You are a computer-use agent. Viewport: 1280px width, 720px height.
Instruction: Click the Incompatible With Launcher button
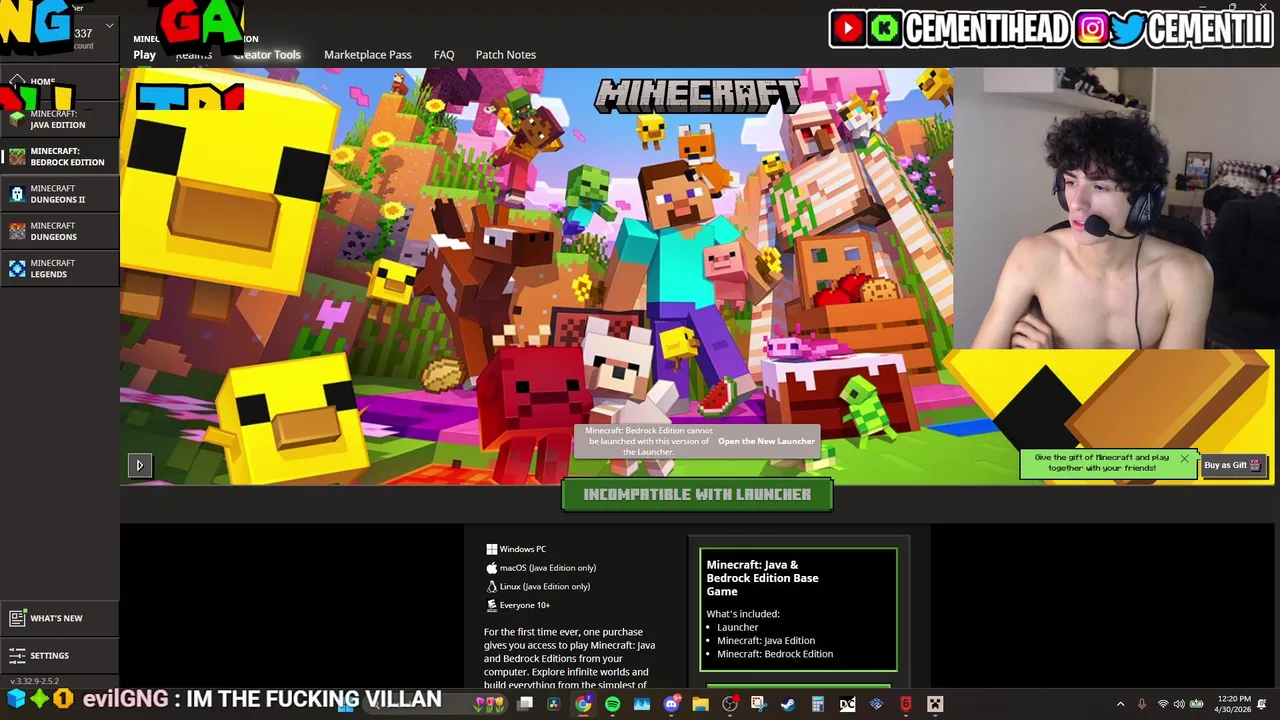pyautogui.click(x=697, y=494)
